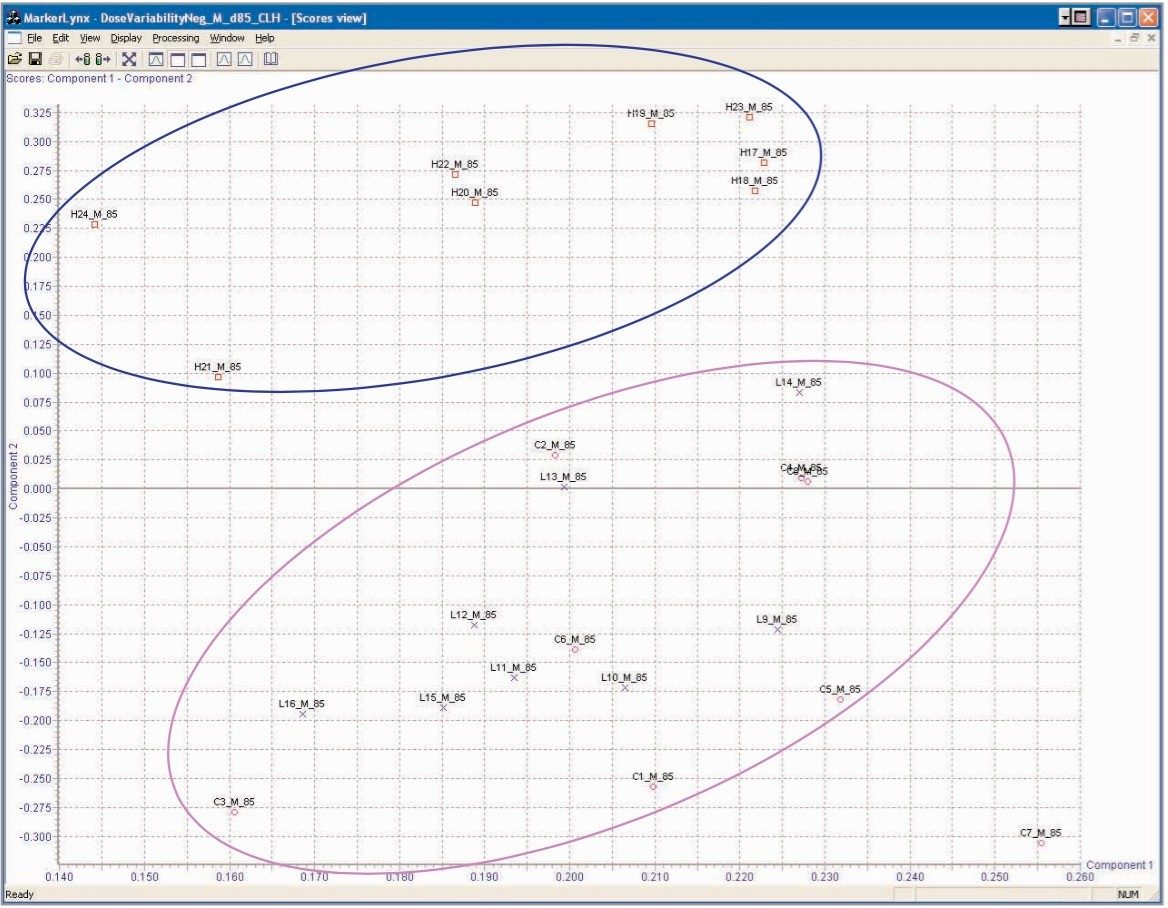Select data point L14_M_85
This screenshot has width=1168, height=908.
799,393
